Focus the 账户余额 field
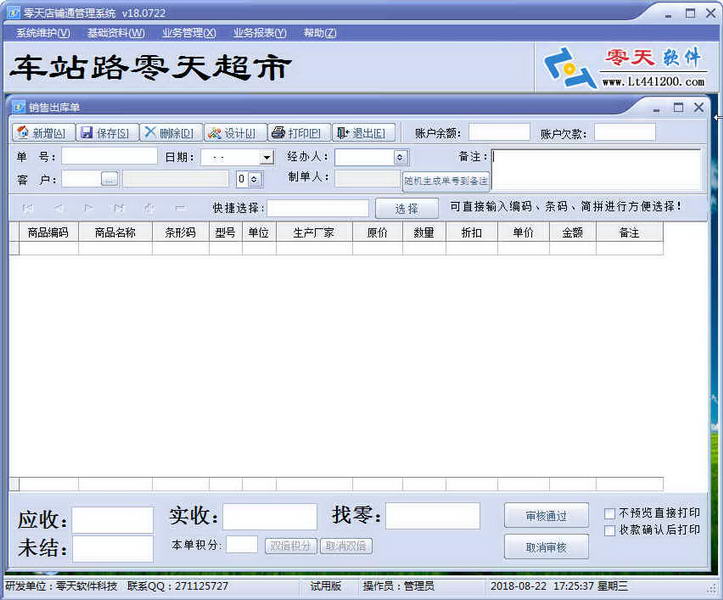Viewport: 723px width, 600px height. [499, 132]
